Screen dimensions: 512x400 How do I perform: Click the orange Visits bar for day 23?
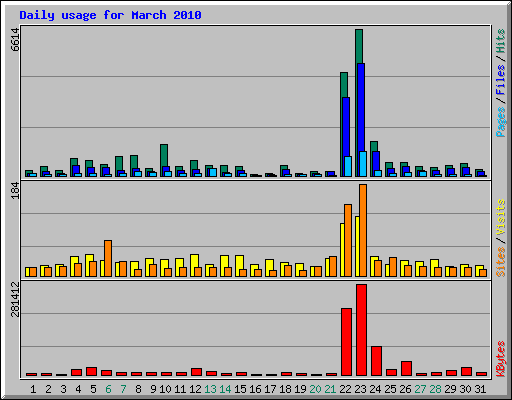363,230
